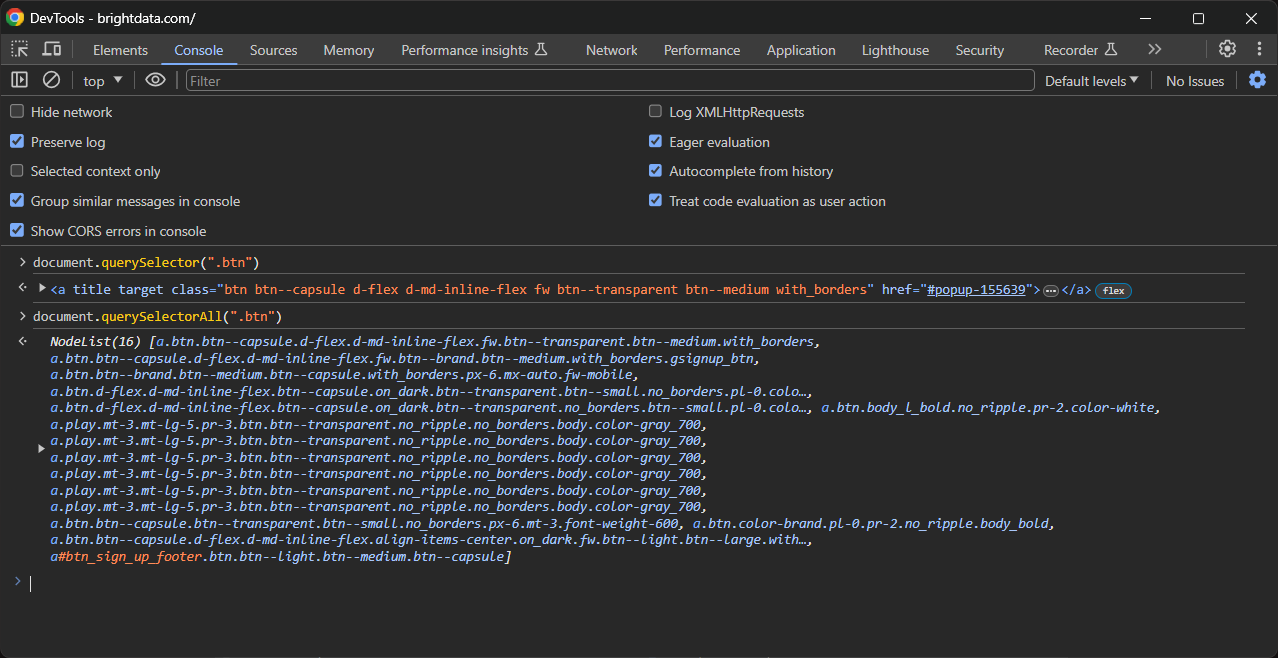Open the Lighthouse panel
Screen dimensions: 1278x658
(x=894, y=49)
